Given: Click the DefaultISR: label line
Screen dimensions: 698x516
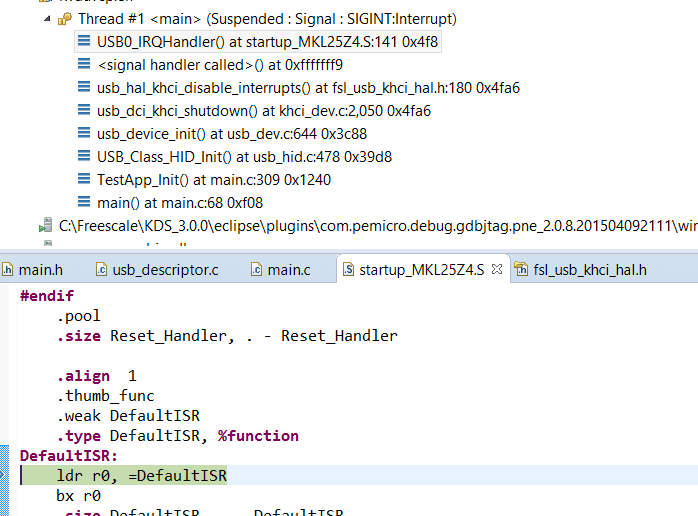Looking at the screenshot, I should (x=69, y=456).
